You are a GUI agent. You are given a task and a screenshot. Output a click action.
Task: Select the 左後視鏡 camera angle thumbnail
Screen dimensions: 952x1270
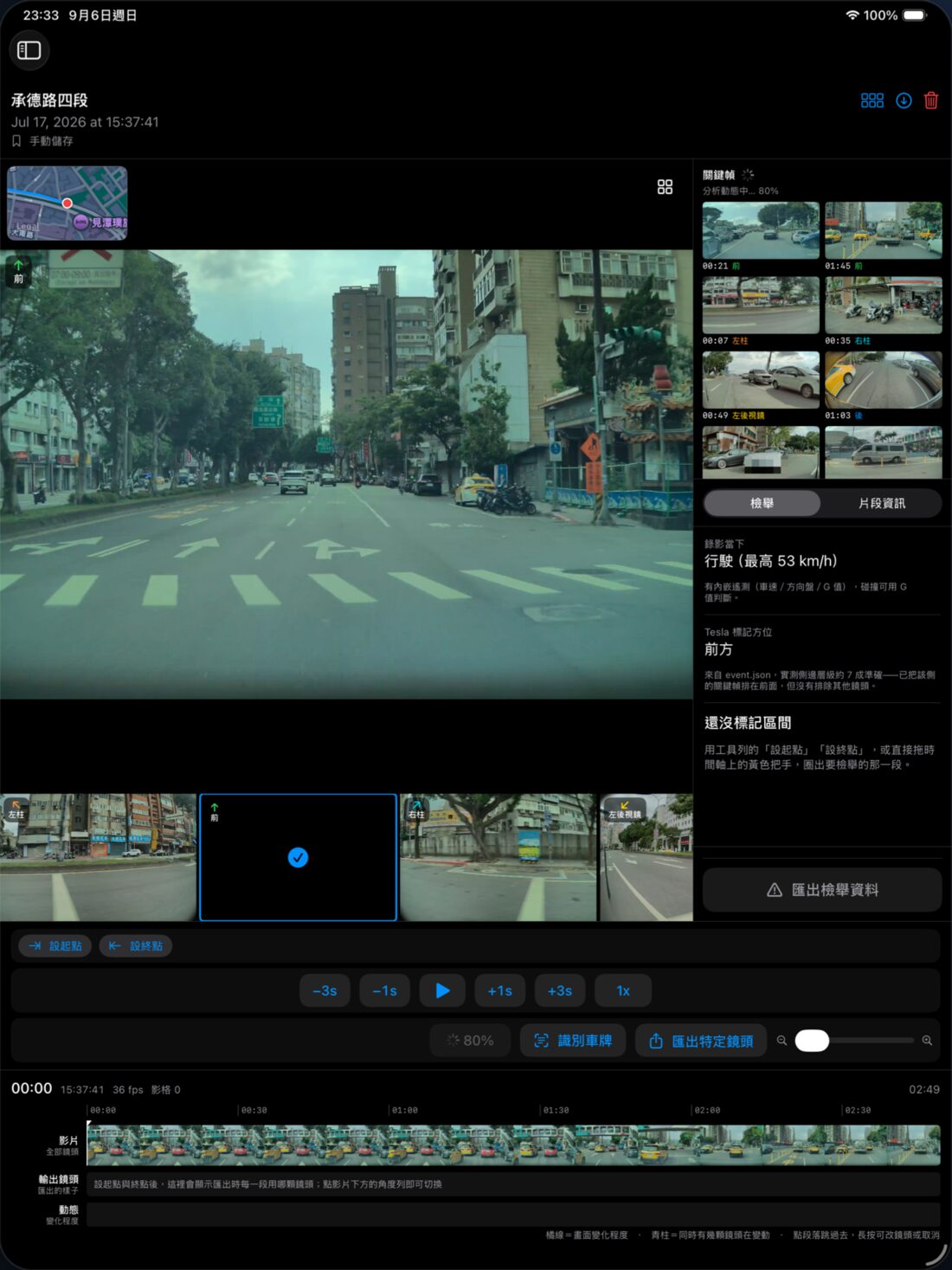click(646, 857)
